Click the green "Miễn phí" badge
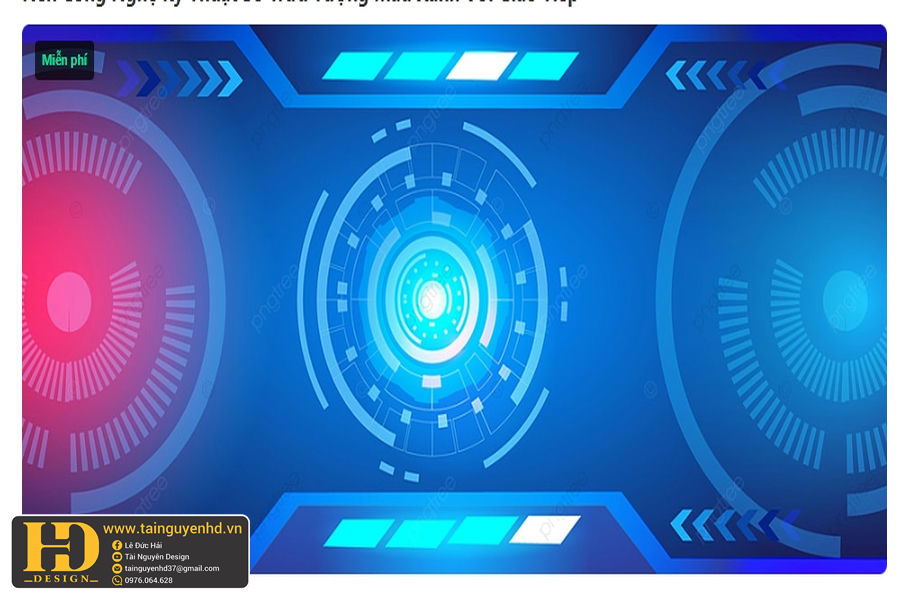The width and height of the screenshot is (900, 600). point(64,60)
